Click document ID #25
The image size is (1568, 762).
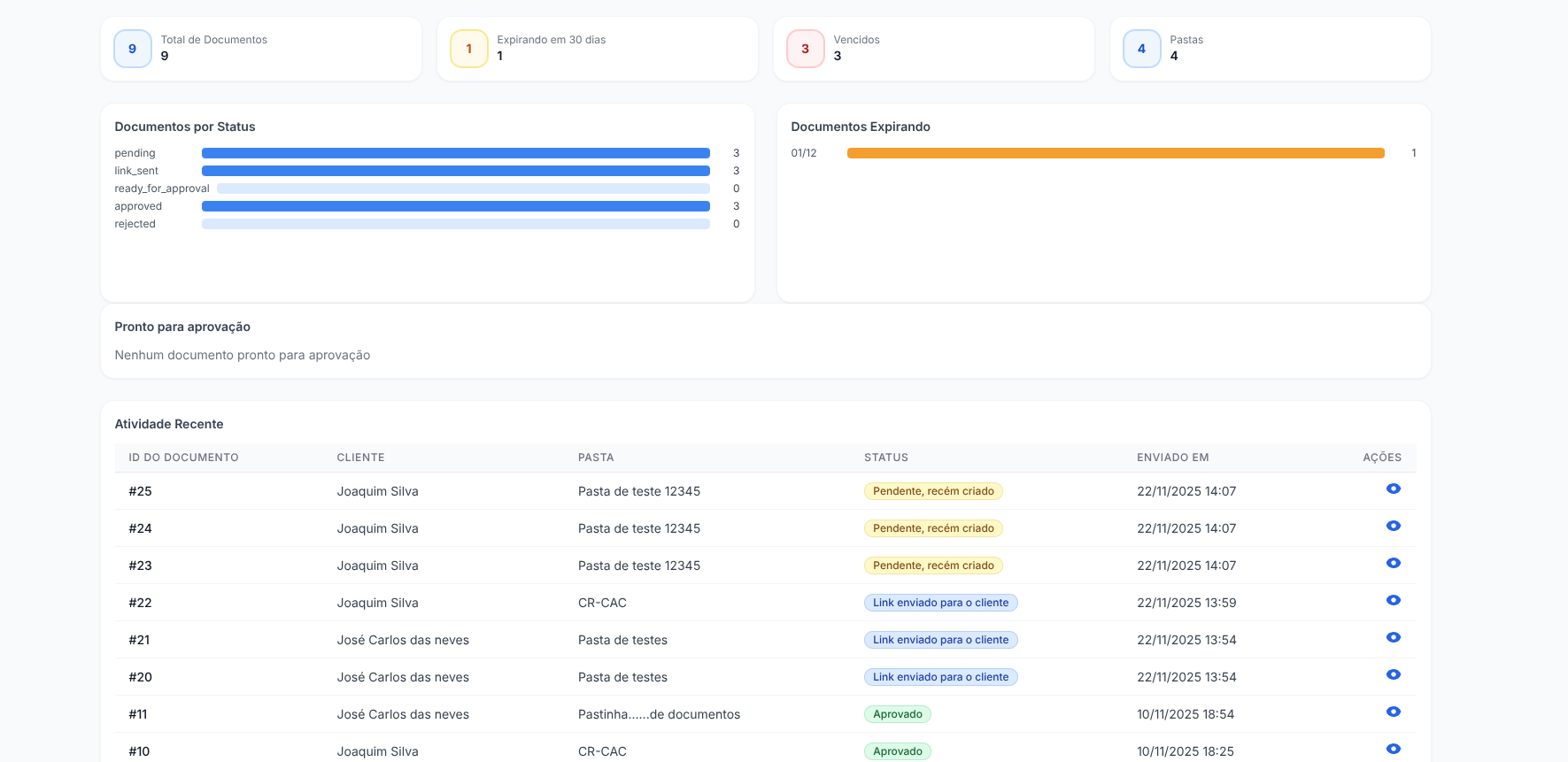[x=140, y=491]
